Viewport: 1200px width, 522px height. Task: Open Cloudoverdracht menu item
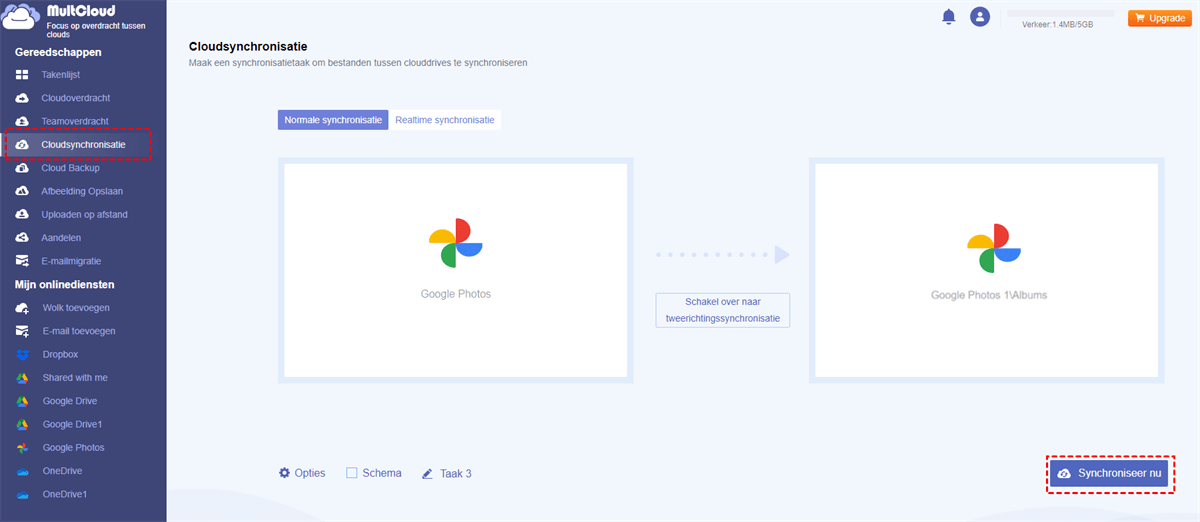coord(76,98)
